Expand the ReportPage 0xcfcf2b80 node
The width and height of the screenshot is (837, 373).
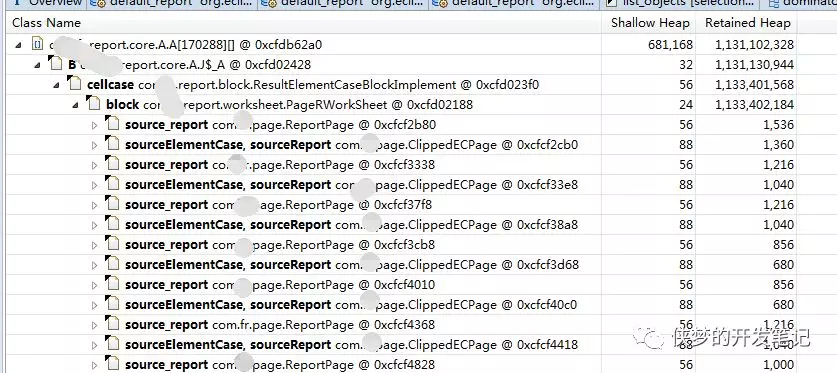click(x=94, y=125)
